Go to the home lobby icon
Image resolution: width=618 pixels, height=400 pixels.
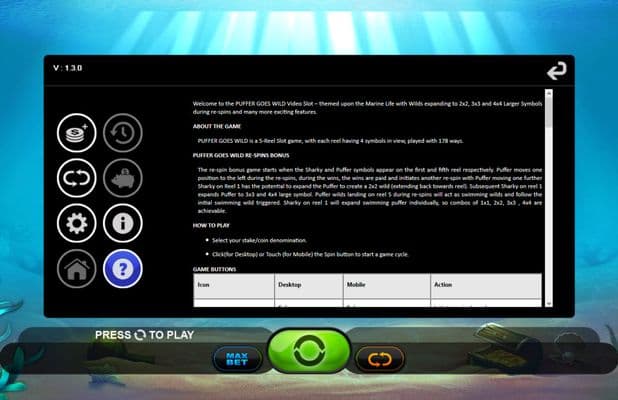(77, 267)
